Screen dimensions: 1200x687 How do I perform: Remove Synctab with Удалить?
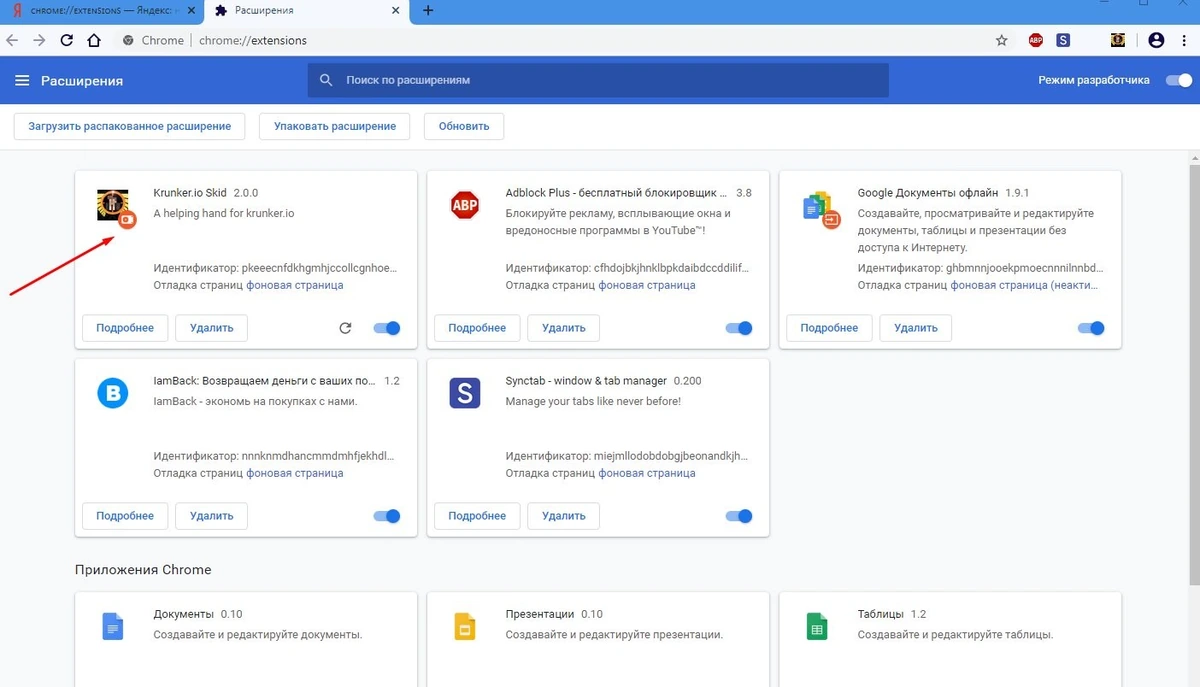pos(563,516)
